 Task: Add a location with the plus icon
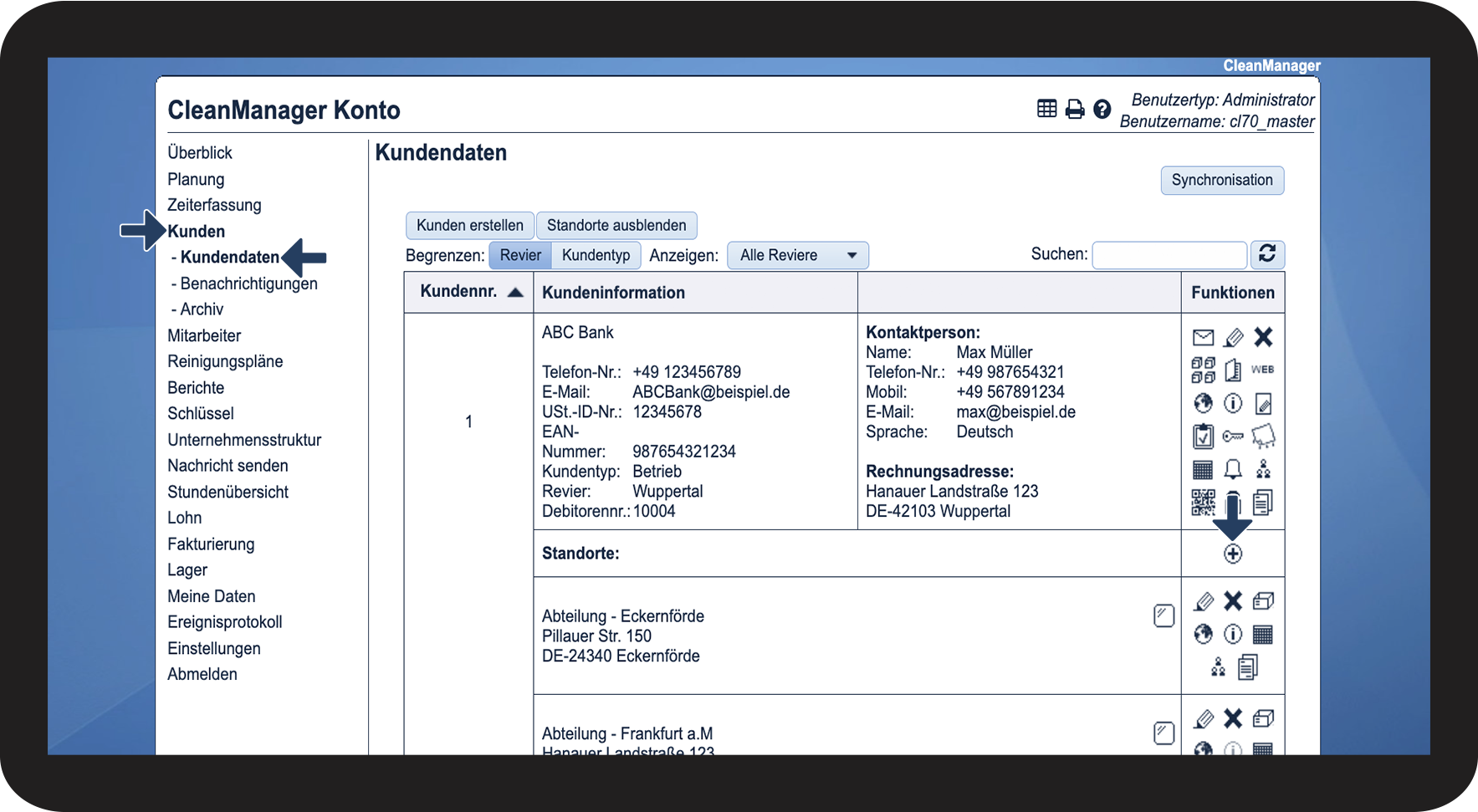[1233, 554]
